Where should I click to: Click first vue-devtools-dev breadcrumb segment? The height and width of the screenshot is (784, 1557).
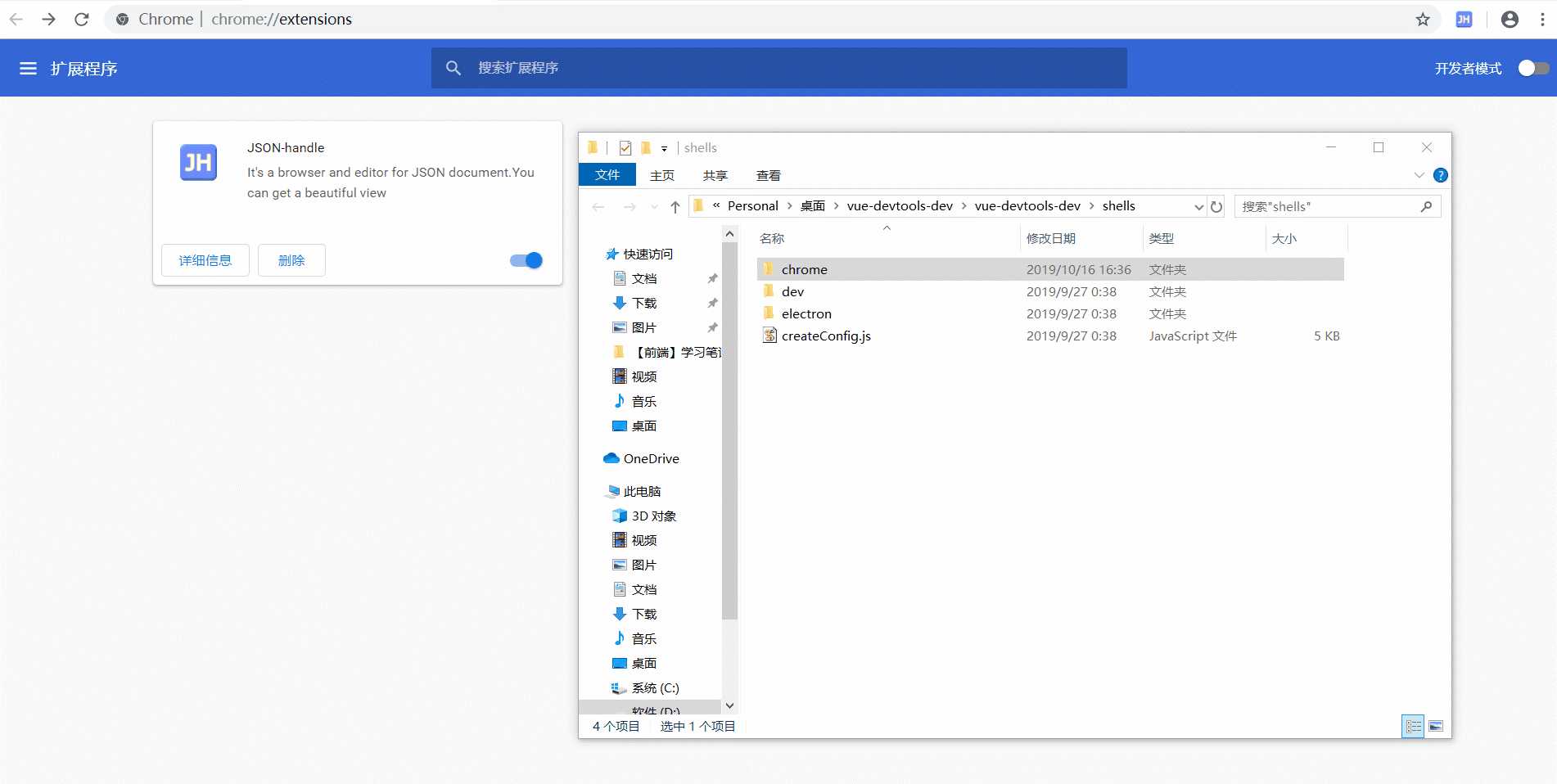click(900, 206)
